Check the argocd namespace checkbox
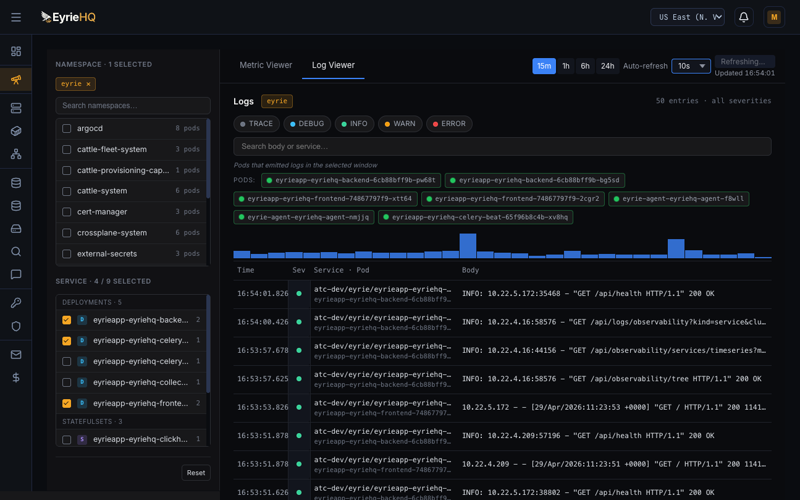 click(x=66, y=129)
